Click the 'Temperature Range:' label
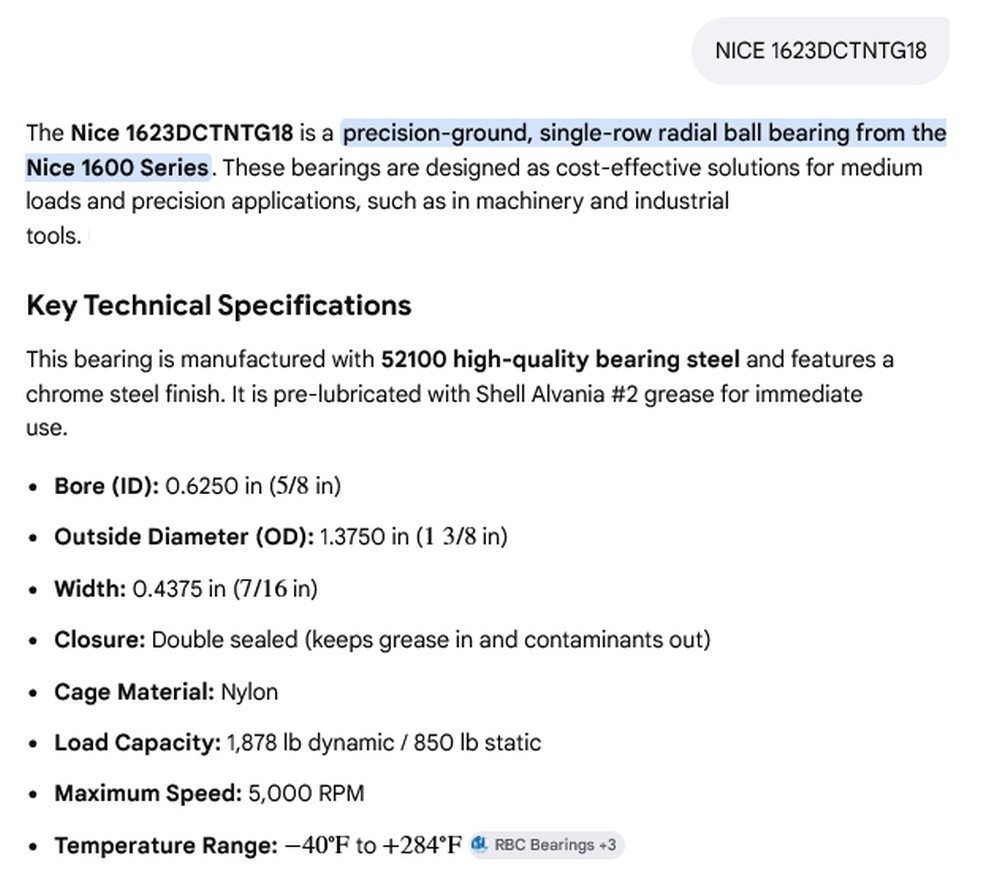Image resolution: width=1000 pixels, height=872 pixels. [x=166, y=845]
